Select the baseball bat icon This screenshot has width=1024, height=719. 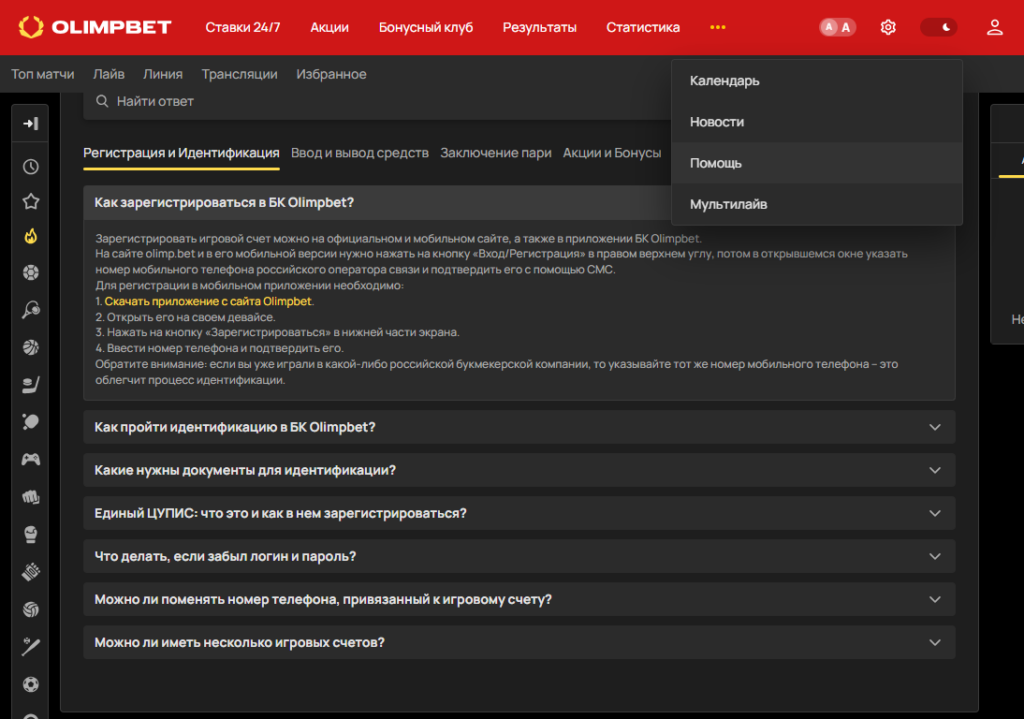click(x=31, y=647)
